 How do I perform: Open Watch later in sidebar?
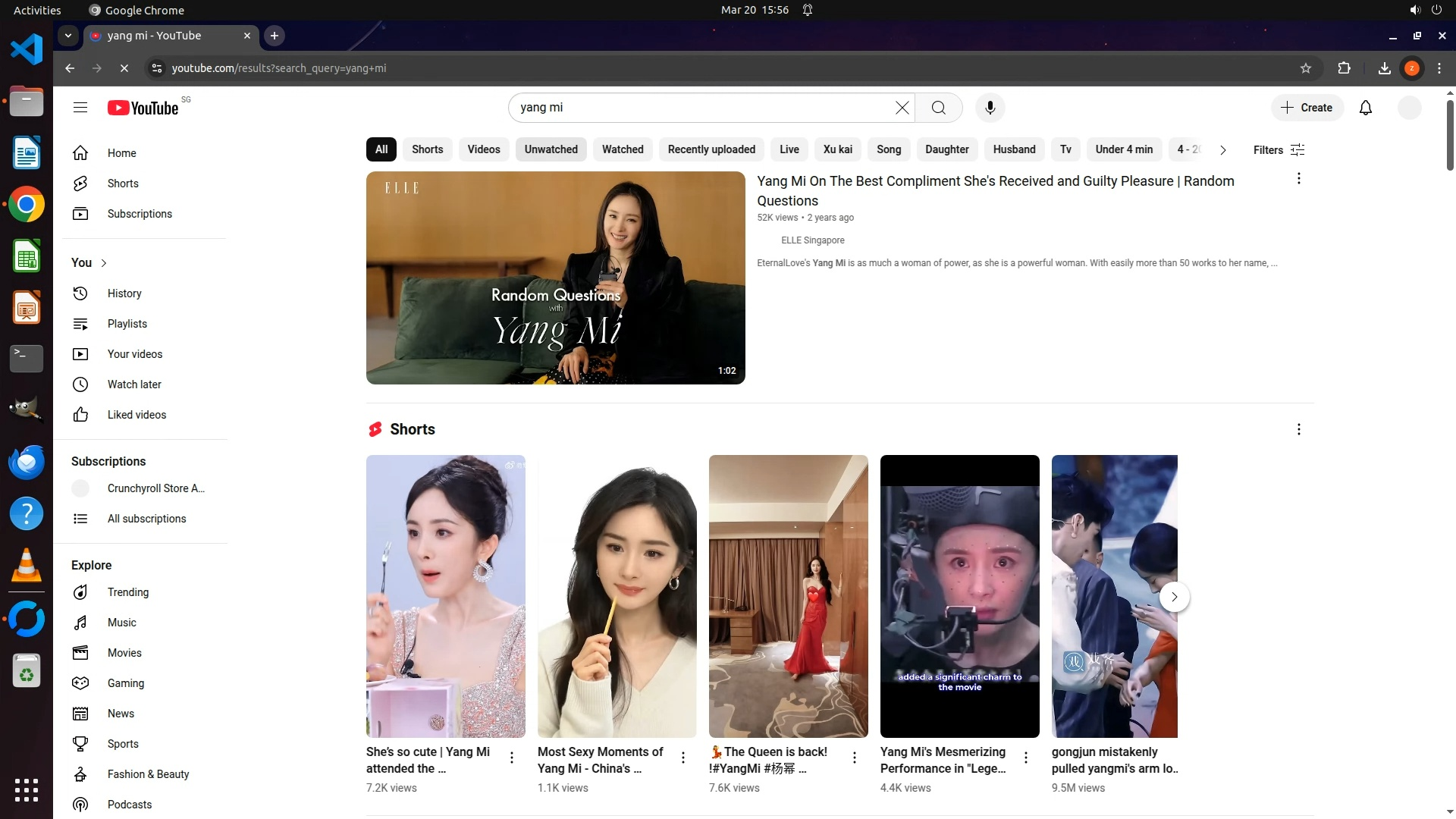tap(134, 384)
